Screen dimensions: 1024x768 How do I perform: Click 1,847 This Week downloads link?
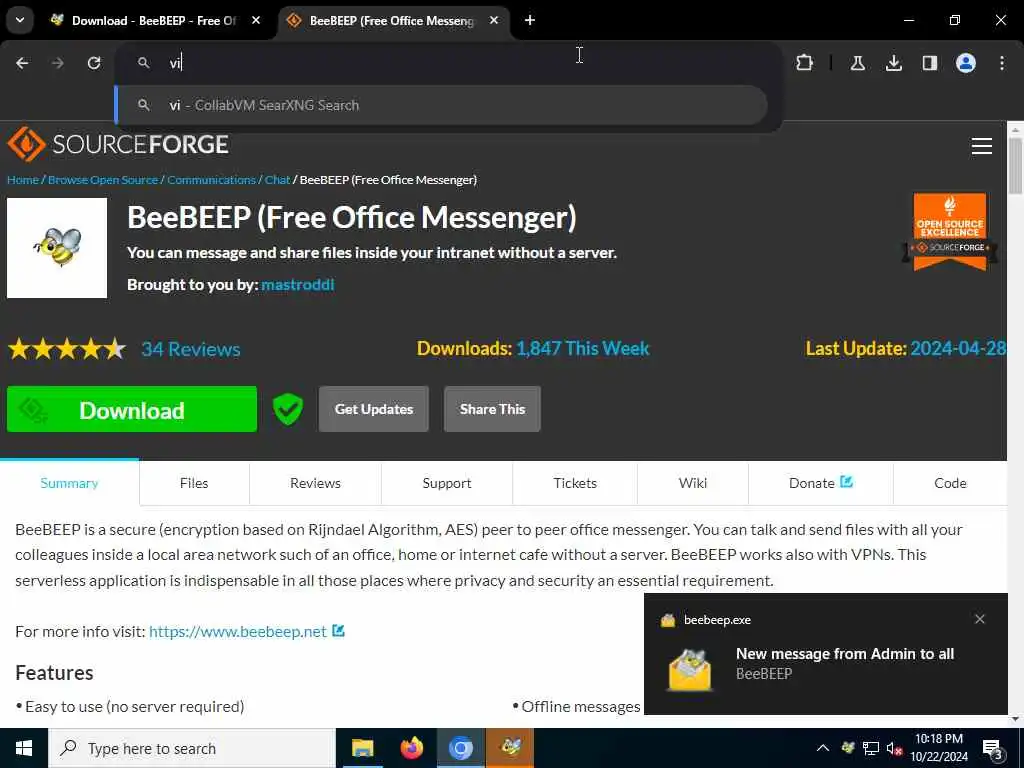coord(582,348)
